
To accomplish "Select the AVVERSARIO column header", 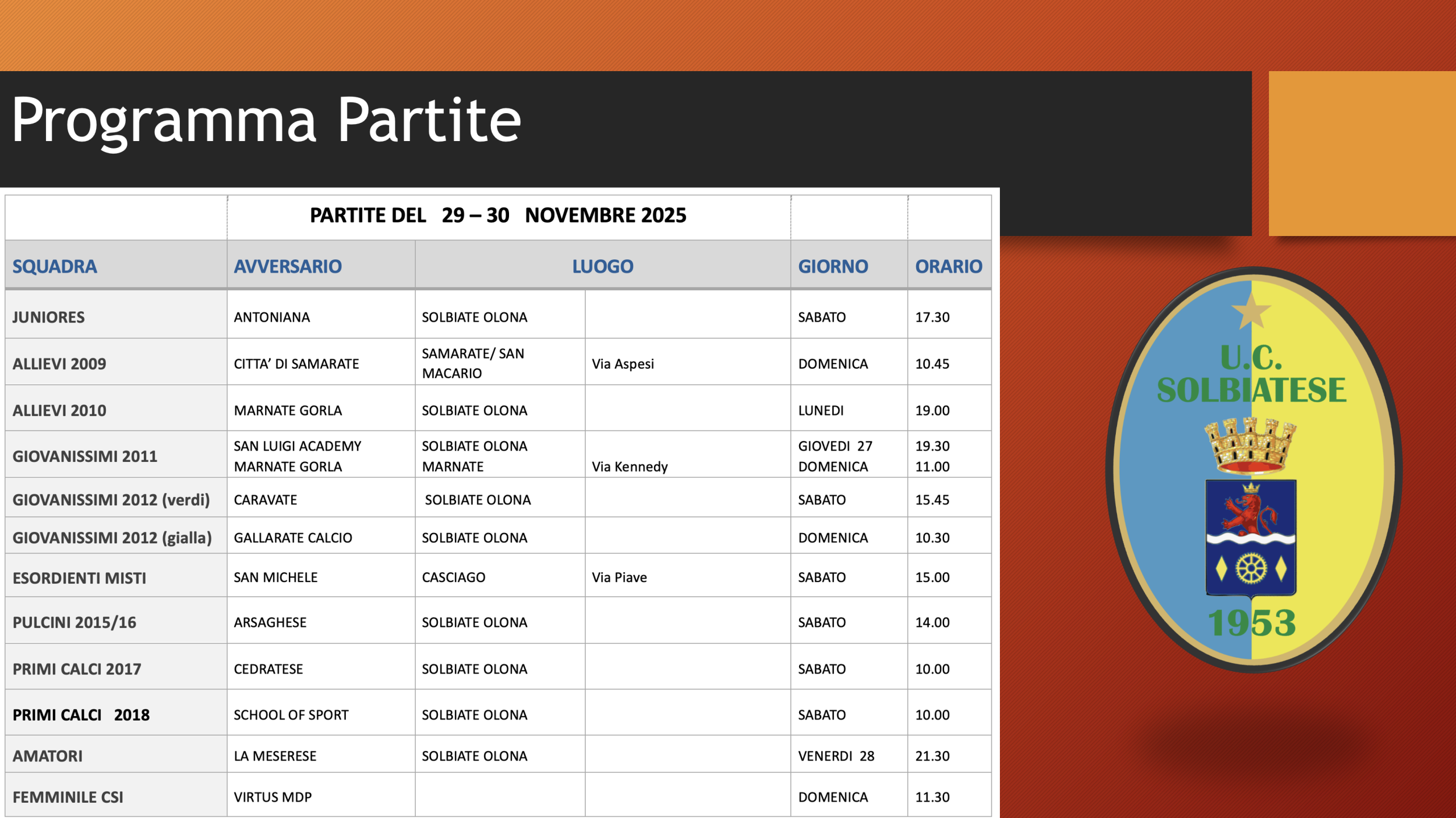I will coord(288,266).
